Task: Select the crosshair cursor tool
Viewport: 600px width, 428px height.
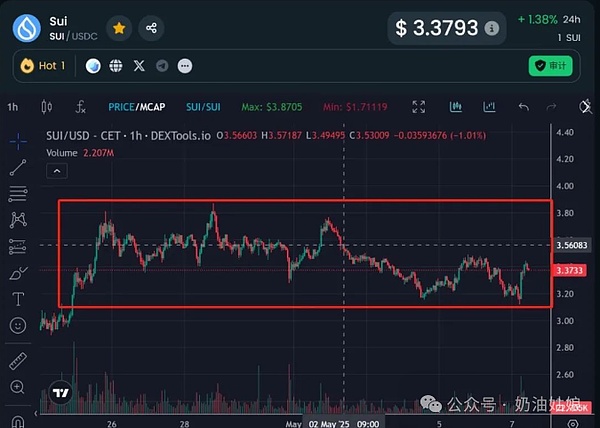Action: click(17, 141)
